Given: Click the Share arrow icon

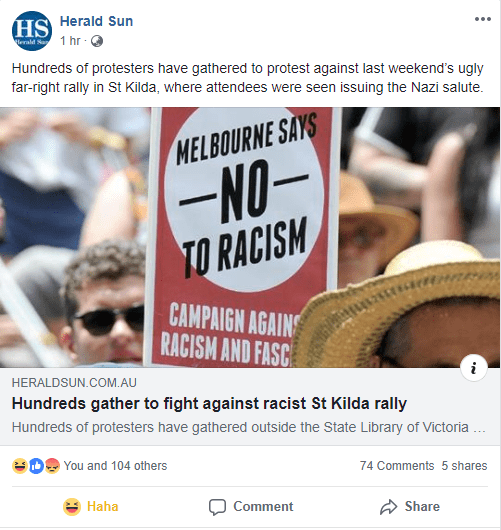Looking at the screenshot, I should click(x=388, y=507).
